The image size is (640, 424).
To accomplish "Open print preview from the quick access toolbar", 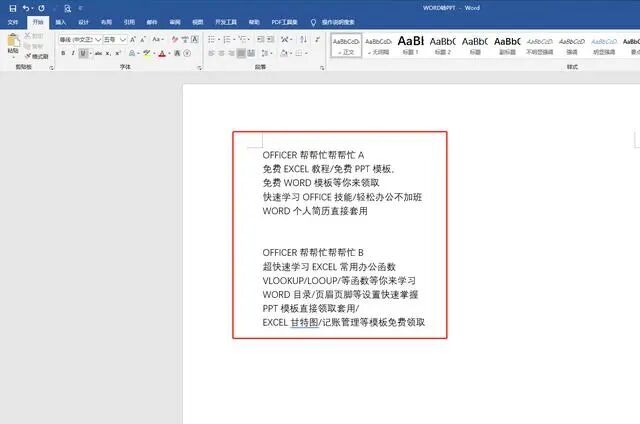I will tap(68, 8).
